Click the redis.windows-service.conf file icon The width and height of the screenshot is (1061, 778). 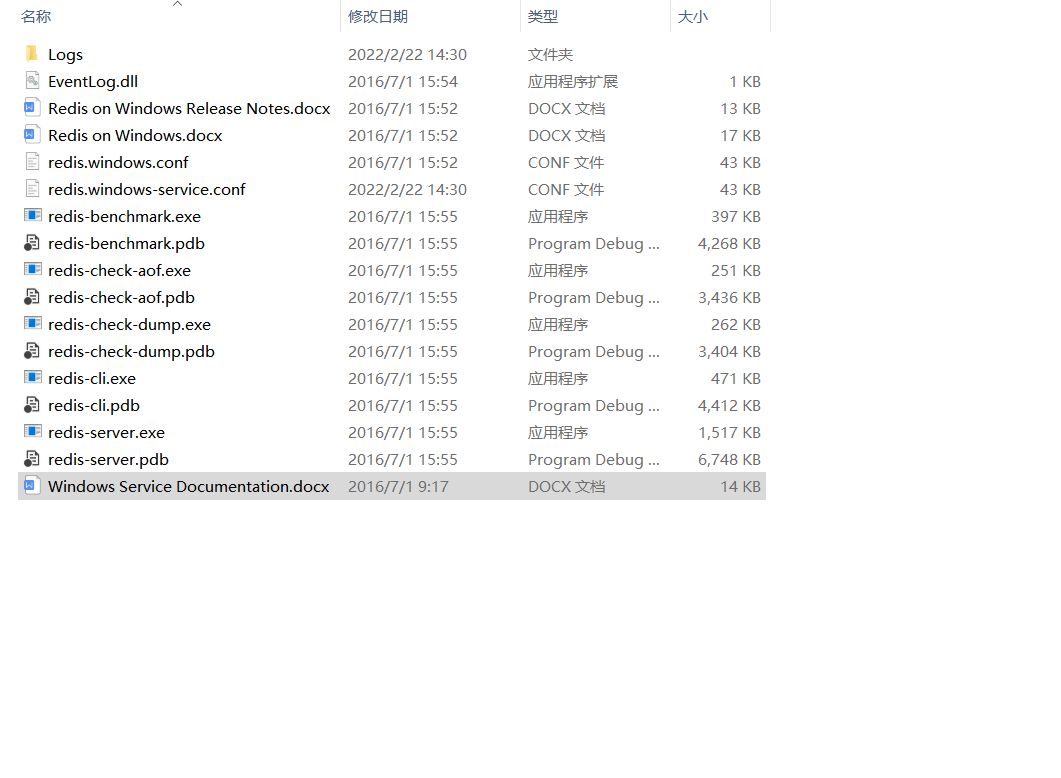point(32,189)
